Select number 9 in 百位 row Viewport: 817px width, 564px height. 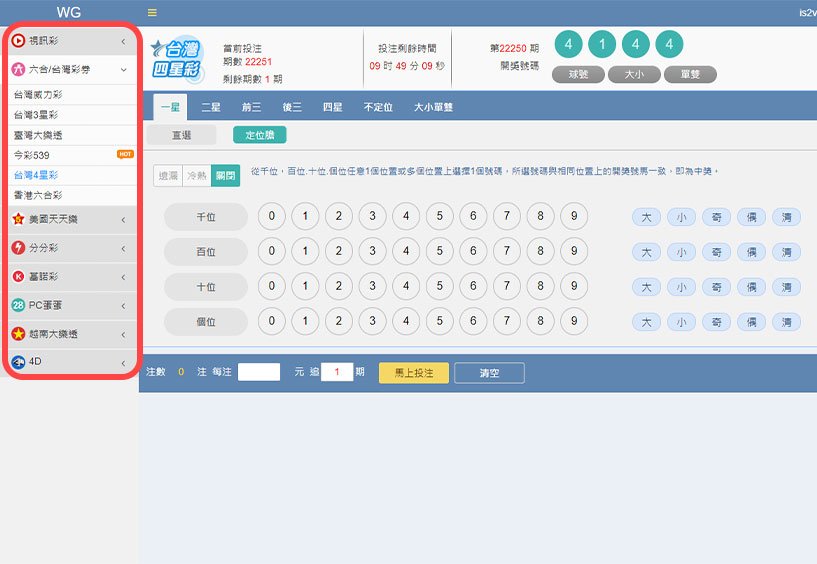point(574,251)
